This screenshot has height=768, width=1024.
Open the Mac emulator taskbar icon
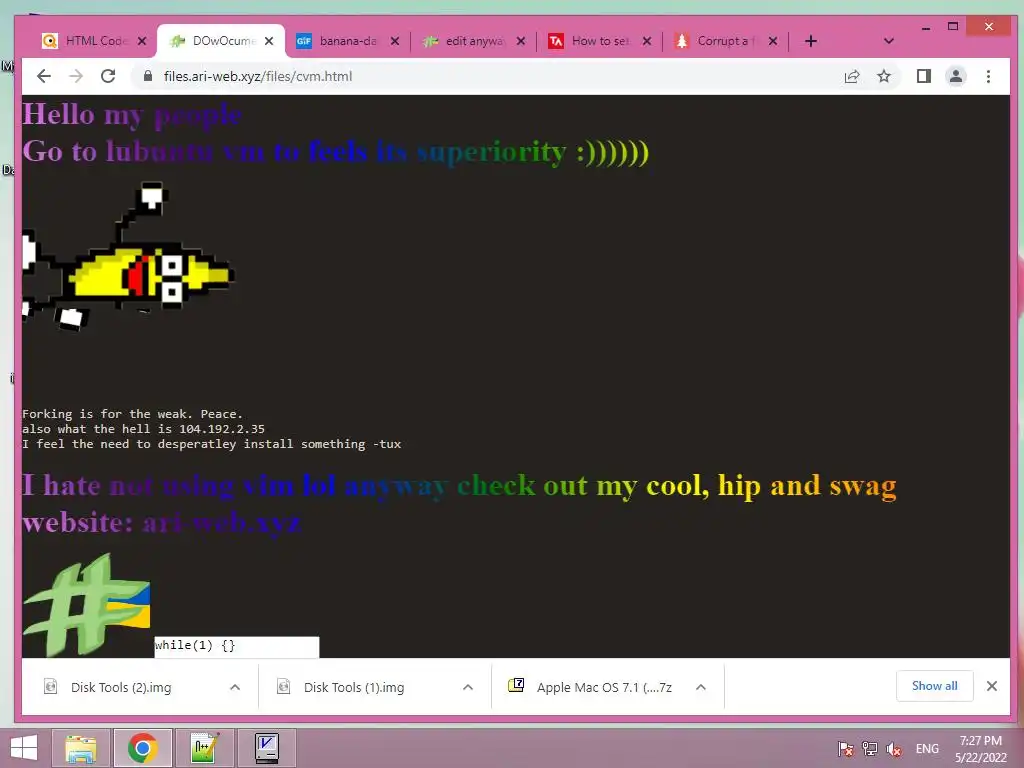pyautogui.click(x=266, y=748)
